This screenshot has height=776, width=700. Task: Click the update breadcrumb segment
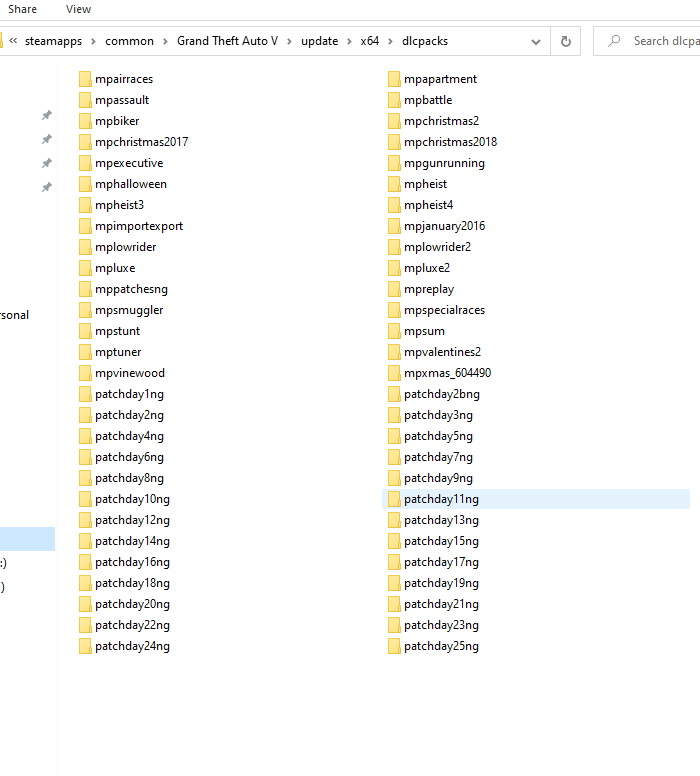[x=319, y=41]
